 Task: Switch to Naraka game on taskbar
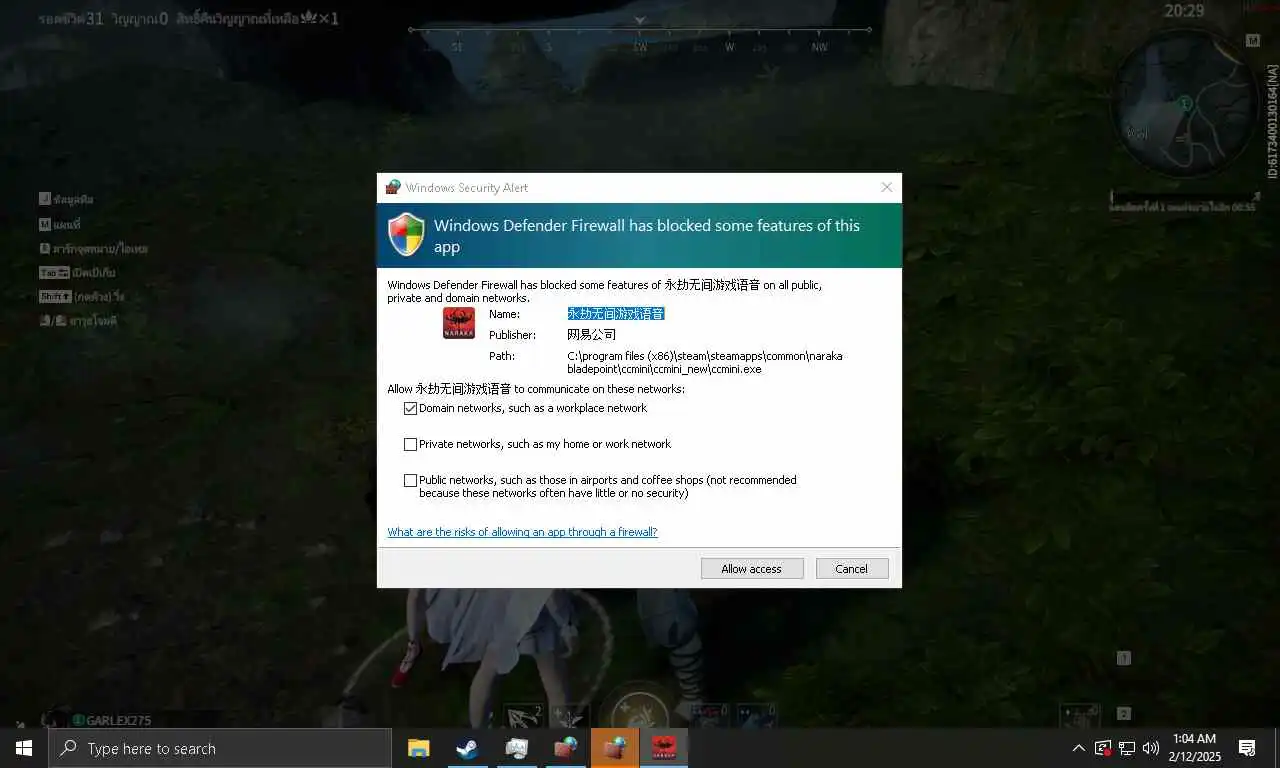[664, 748]
